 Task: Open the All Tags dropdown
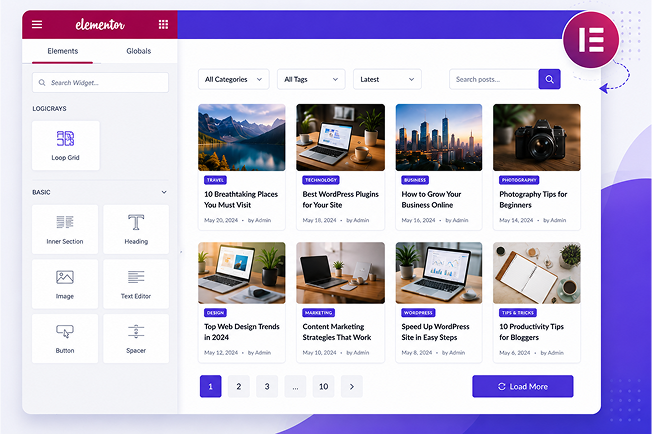pyautogui.click(x=311, y=79)
